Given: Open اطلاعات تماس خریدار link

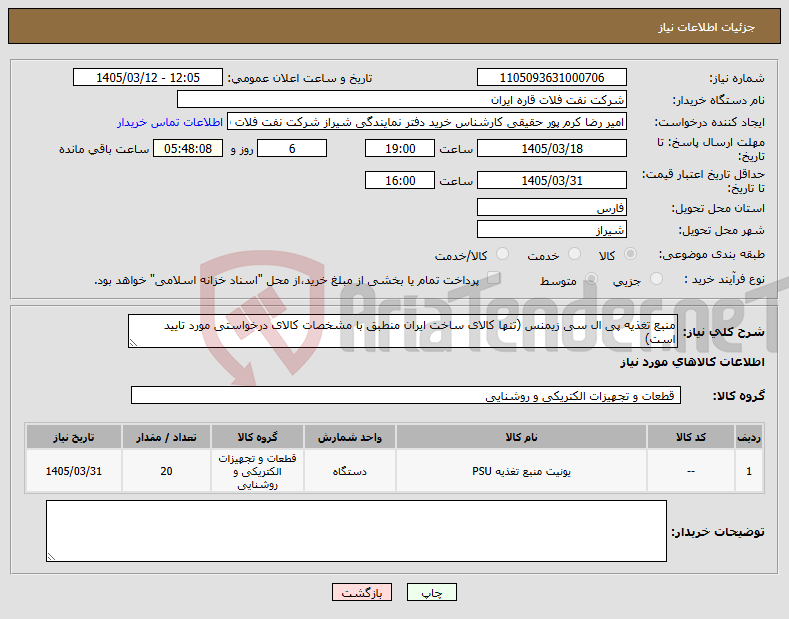Looking at the screenshot, I should [x=170, y=122].
